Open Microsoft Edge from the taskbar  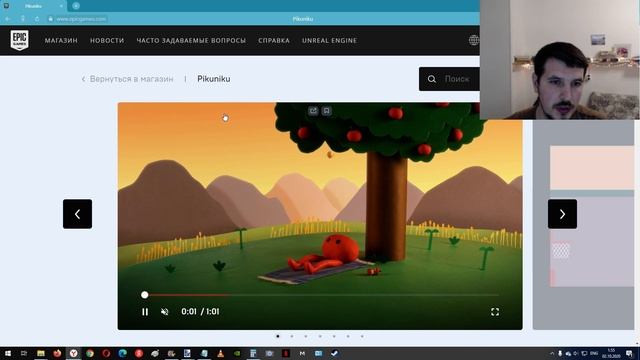122,353
